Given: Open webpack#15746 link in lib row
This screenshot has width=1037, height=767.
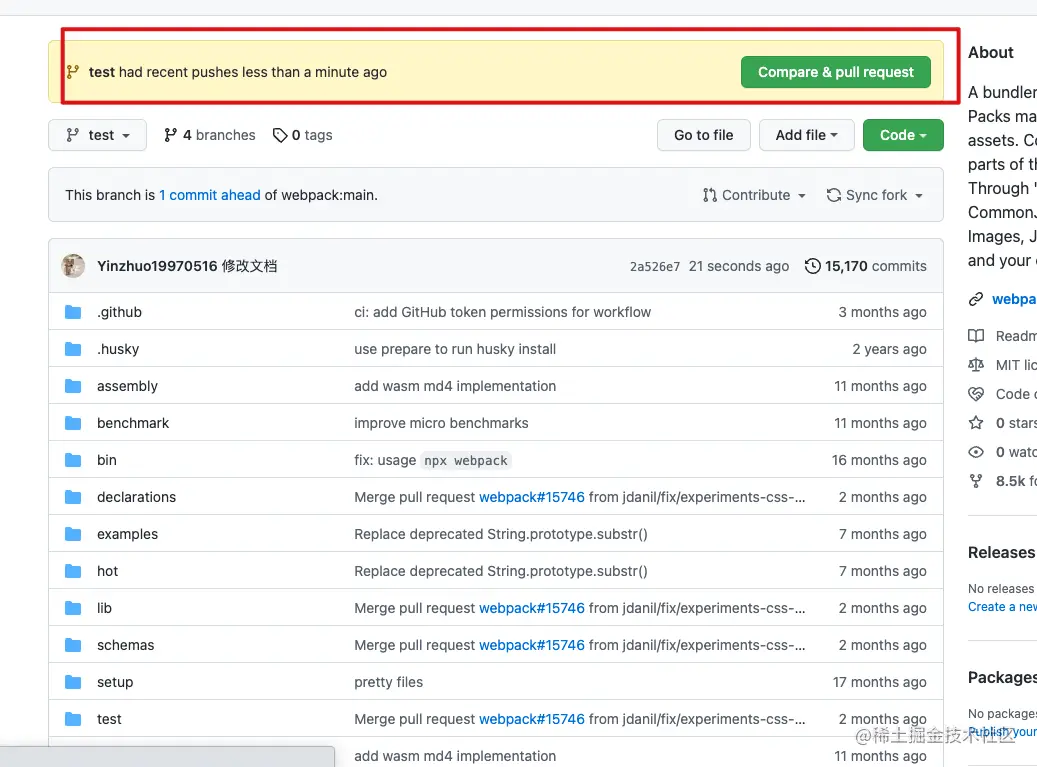Looking at the screenshot, I should [x=532, y=608].
